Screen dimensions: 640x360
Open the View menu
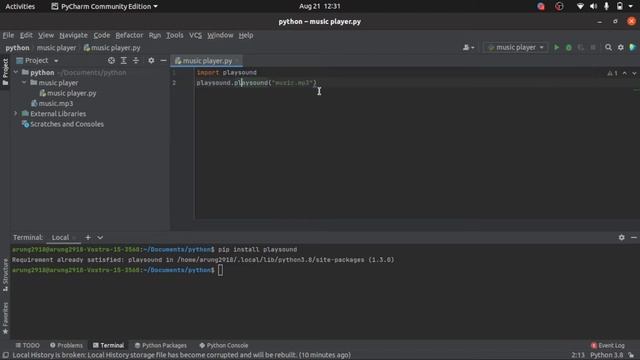click(x=46, y=35)
